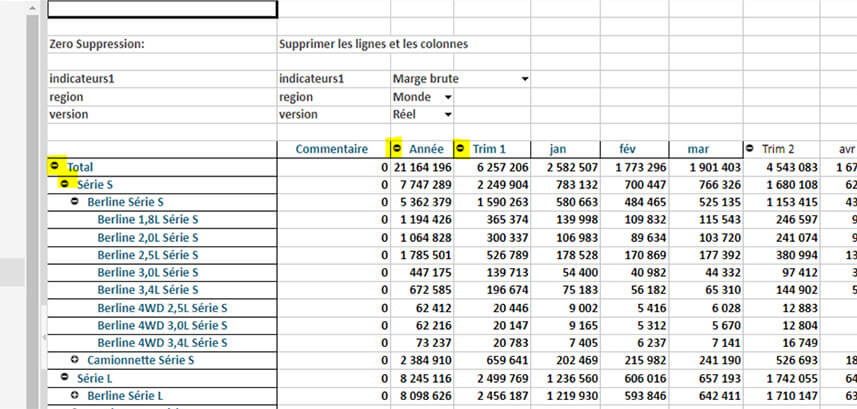Click the Commentaire column header

332,149
